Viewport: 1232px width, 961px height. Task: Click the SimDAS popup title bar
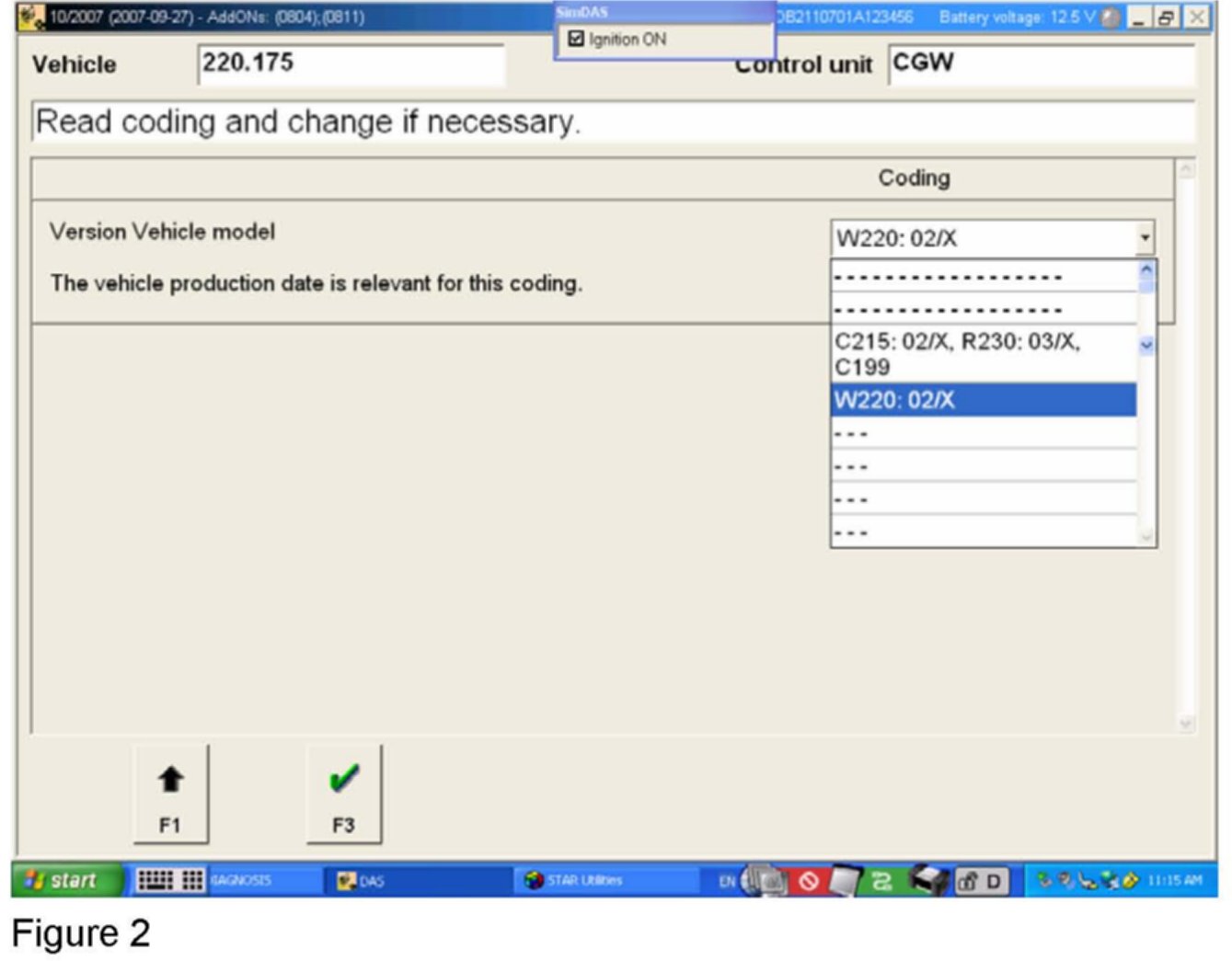(x=664, y=12)
